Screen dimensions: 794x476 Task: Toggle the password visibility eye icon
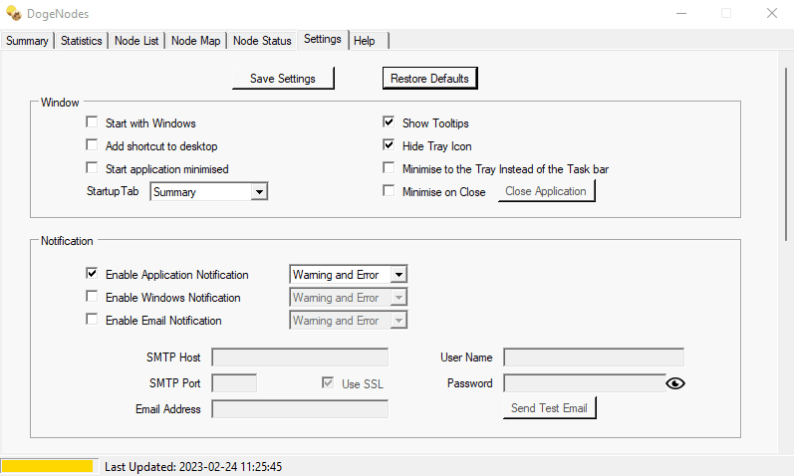(675, 383)
